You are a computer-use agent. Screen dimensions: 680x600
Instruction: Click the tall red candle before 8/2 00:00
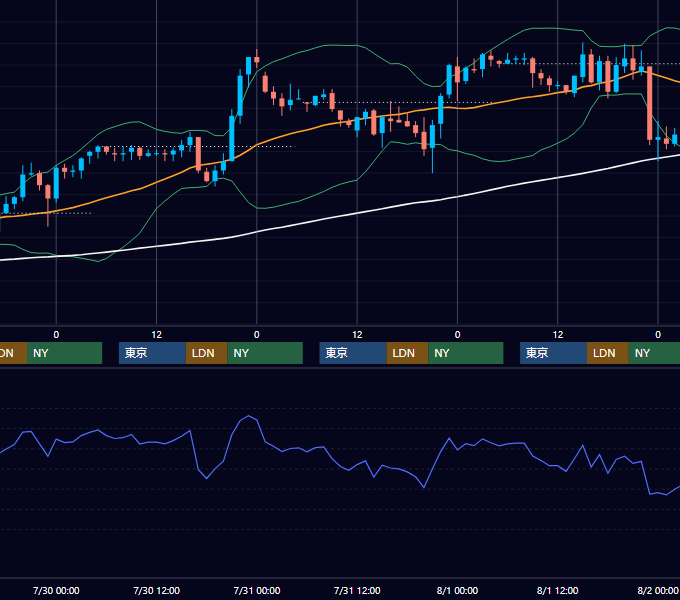tap(650, 104)
